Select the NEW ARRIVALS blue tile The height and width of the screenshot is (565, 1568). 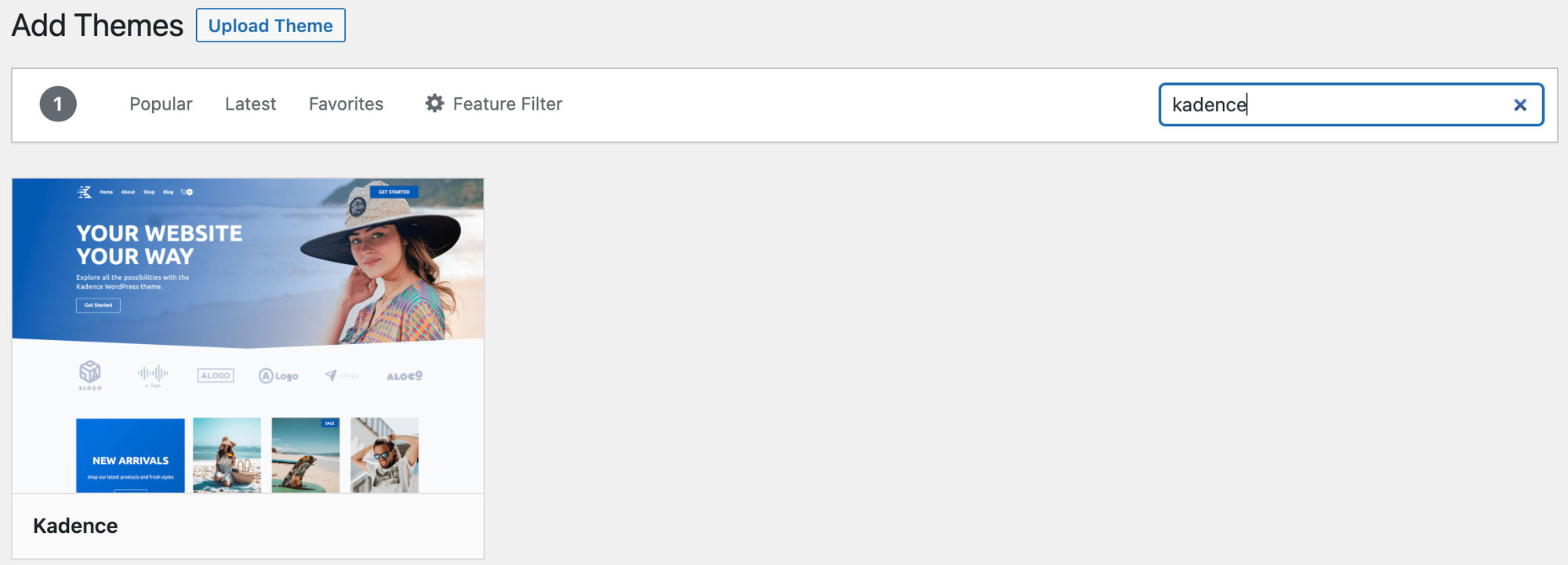(130, 455)
